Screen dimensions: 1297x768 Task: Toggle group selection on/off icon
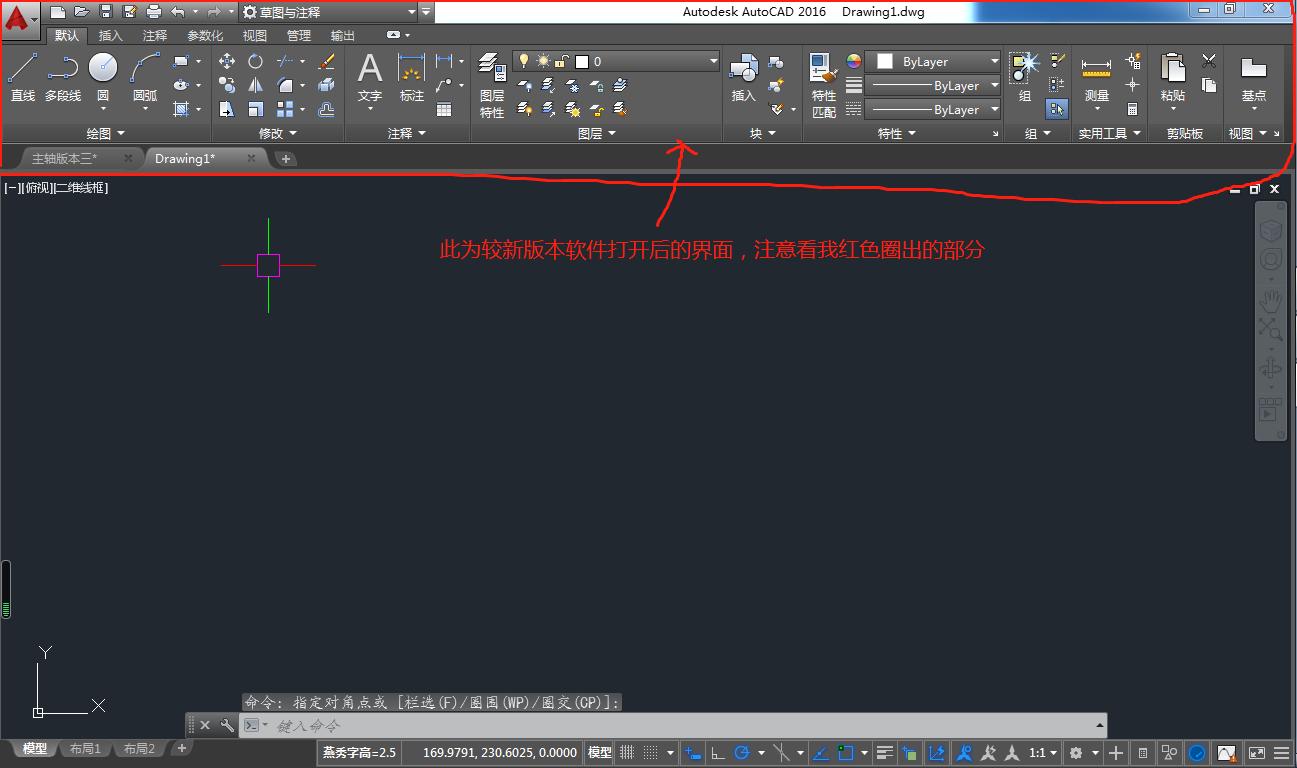(1057, 110)
